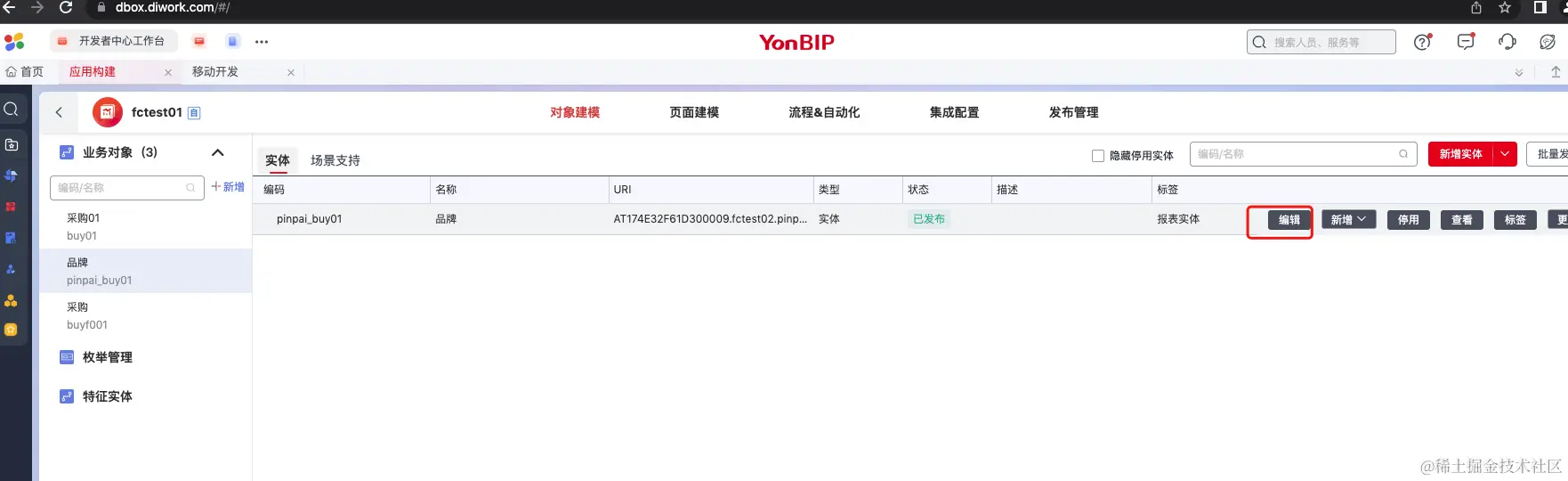The image size is (1568, 481).
Task: Open the blue person sidebar icon
Action: [x=12, y=269]
